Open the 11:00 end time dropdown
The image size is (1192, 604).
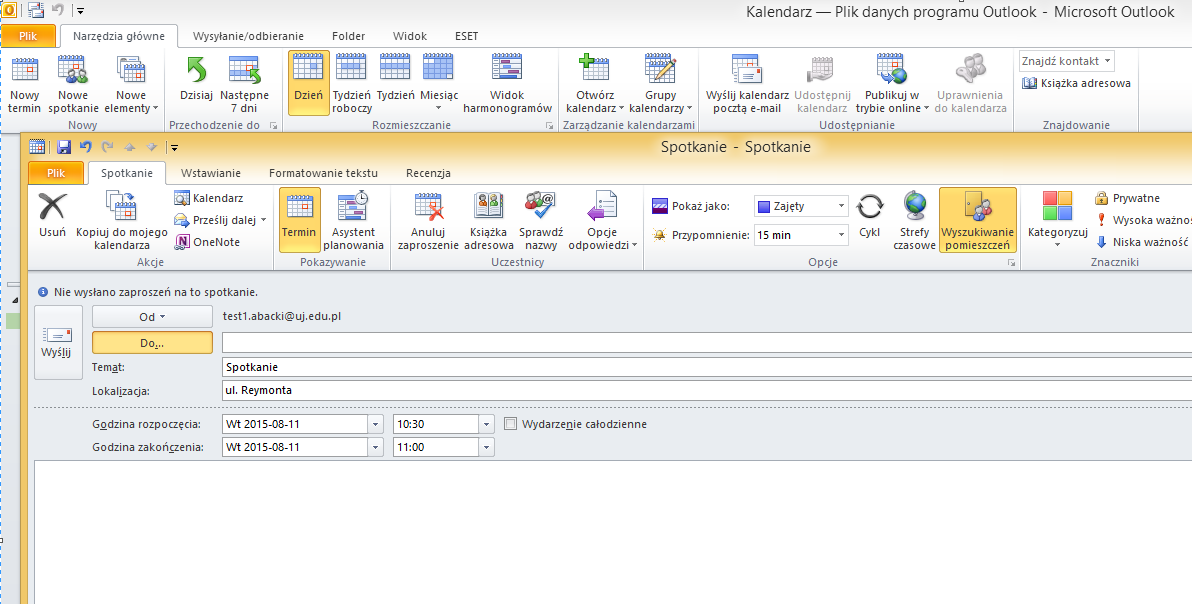[487, 447]
